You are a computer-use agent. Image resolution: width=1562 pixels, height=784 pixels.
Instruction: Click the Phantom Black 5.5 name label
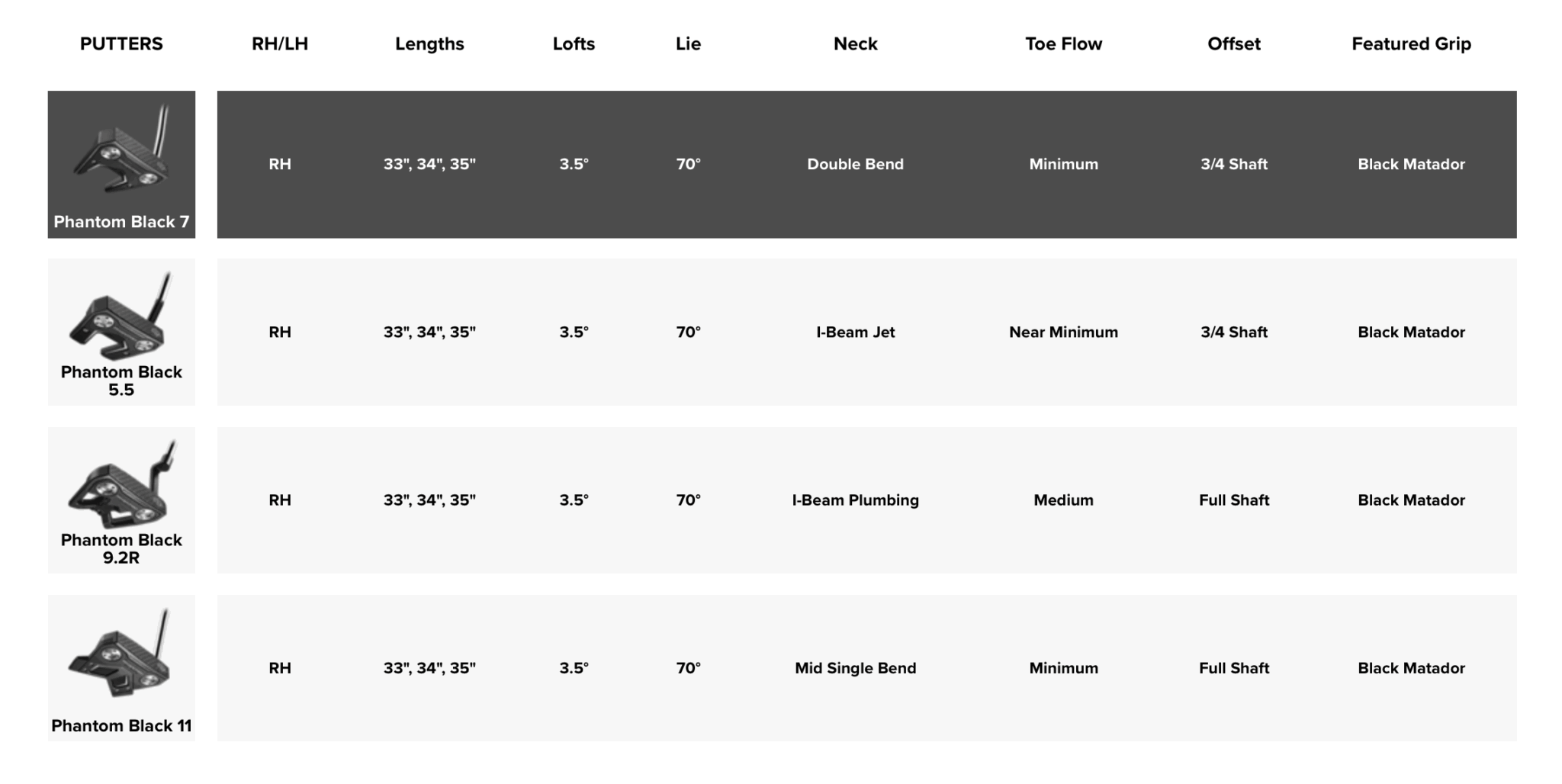[121, 381]
